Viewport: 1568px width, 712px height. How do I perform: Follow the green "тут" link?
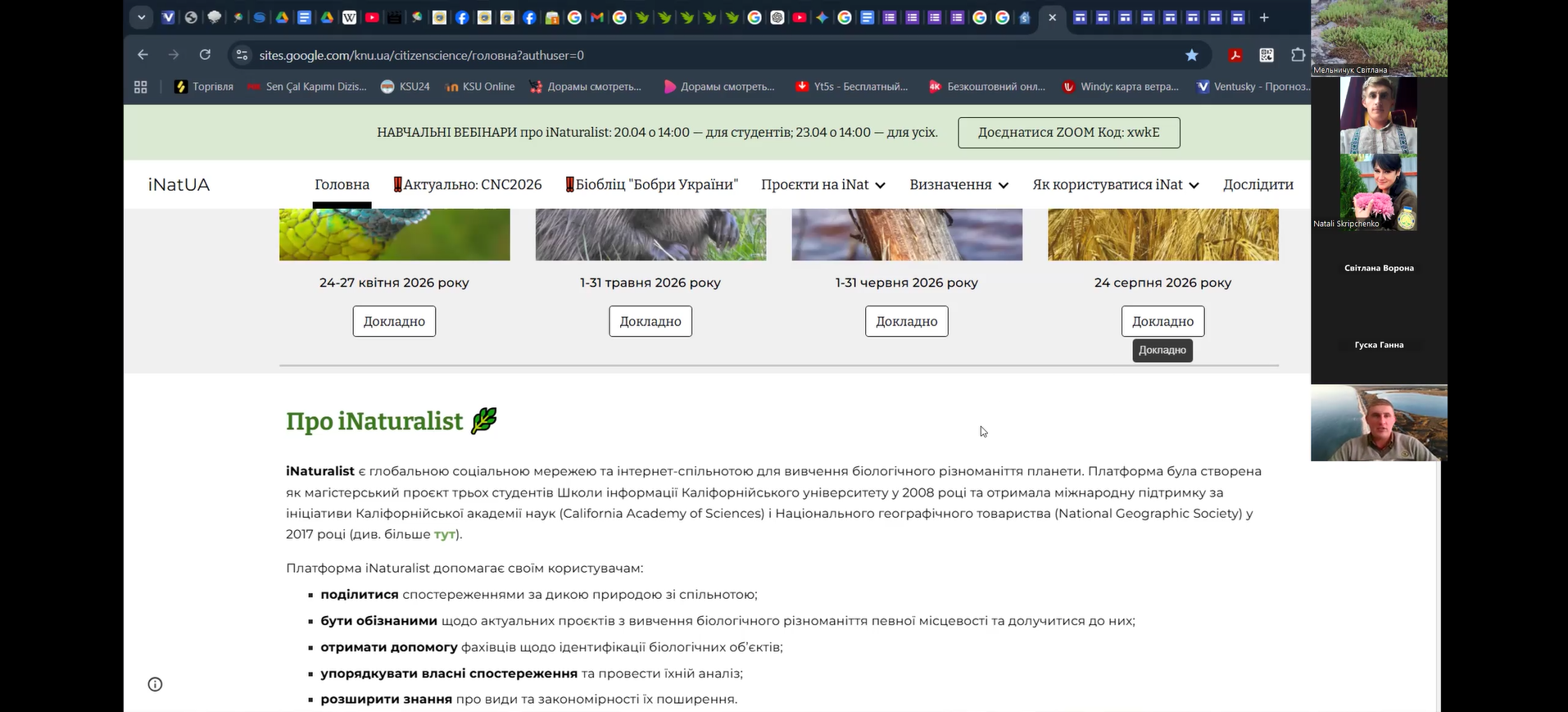[444, 534]
